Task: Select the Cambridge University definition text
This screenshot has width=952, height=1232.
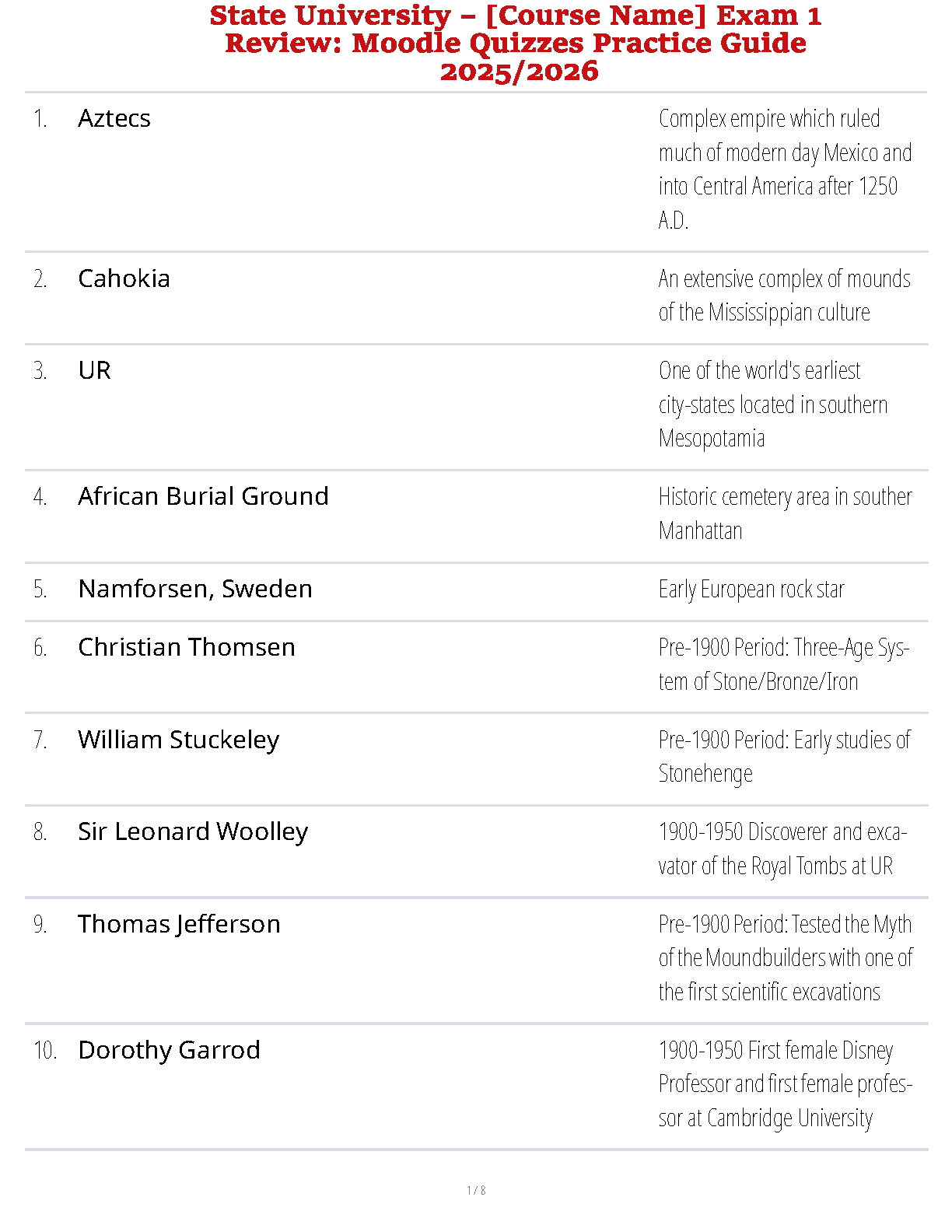Action: (786, 1084)
